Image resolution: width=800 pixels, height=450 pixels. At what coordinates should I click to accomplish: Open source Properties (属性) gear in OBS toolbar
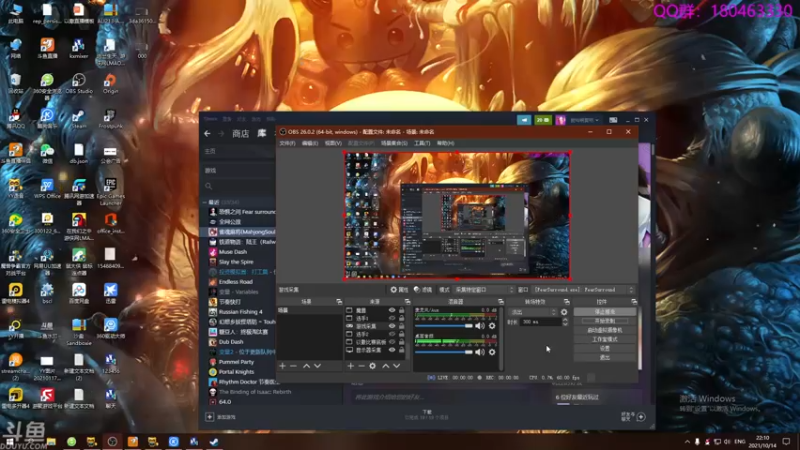click(399, 290)
